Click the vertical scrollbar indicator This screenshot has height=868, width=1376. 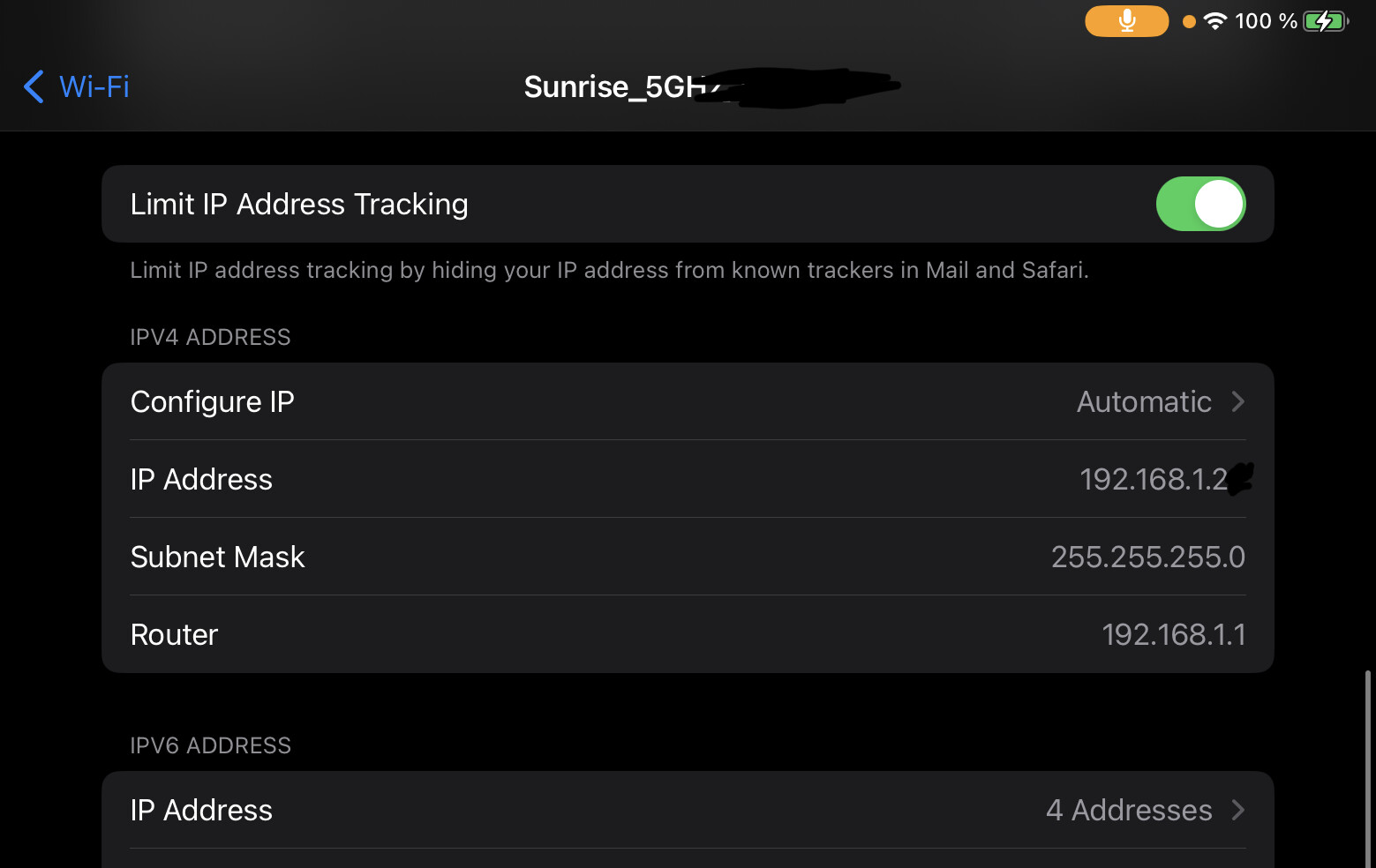[1368, 767]
